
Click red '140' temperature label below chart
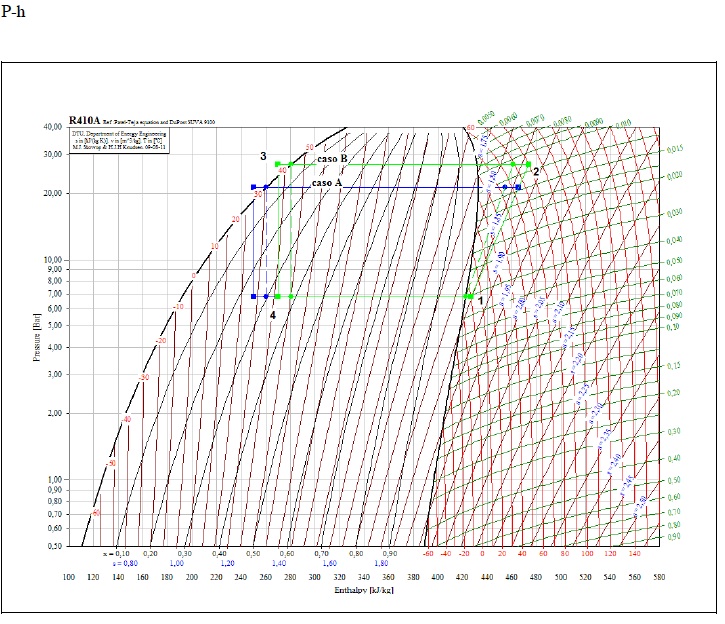click(634, 553)
